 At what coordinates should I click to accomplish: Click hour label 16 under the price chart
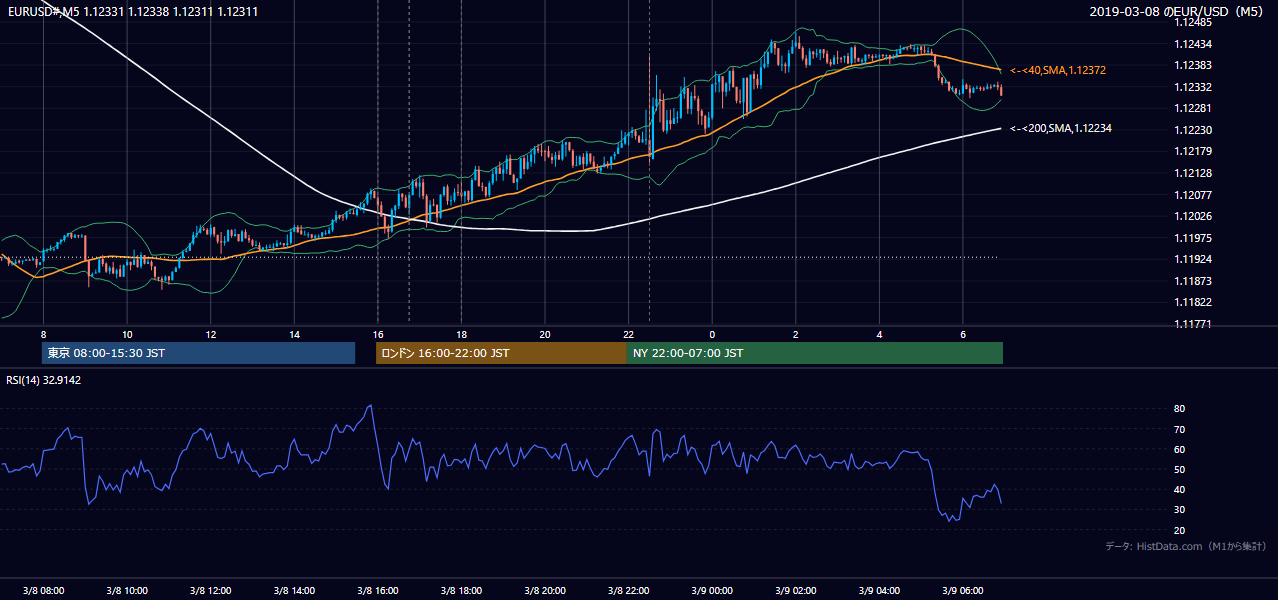pos(377,334)
